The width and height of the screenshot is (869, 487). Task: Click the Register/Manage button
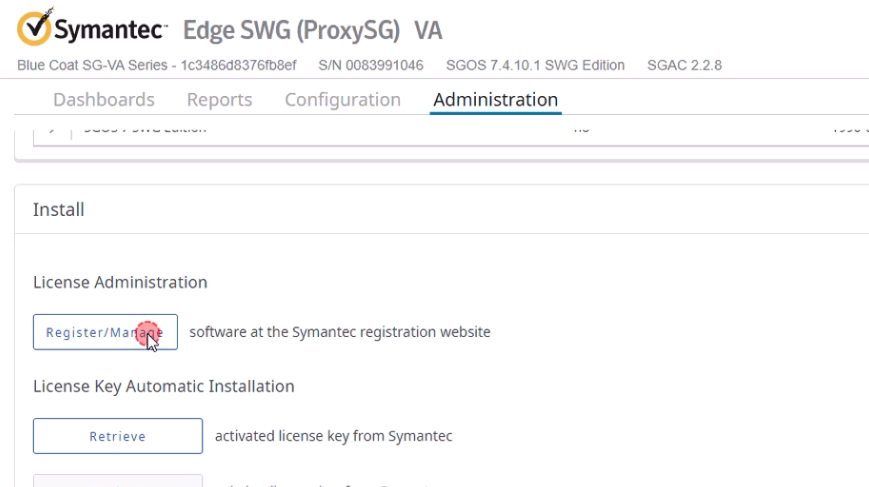click(x=105, y=332)
